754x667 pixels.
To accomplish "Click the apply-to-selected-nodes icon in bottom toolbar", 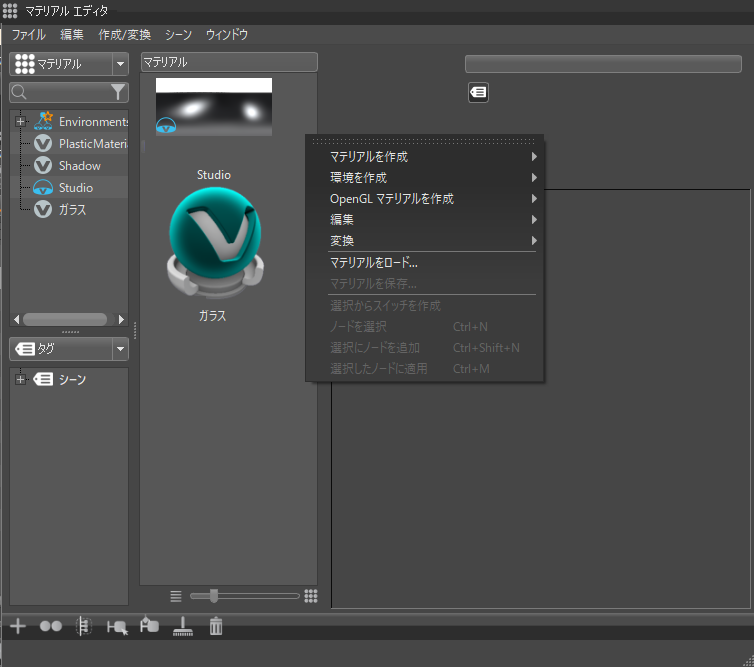I will (149, 625).
